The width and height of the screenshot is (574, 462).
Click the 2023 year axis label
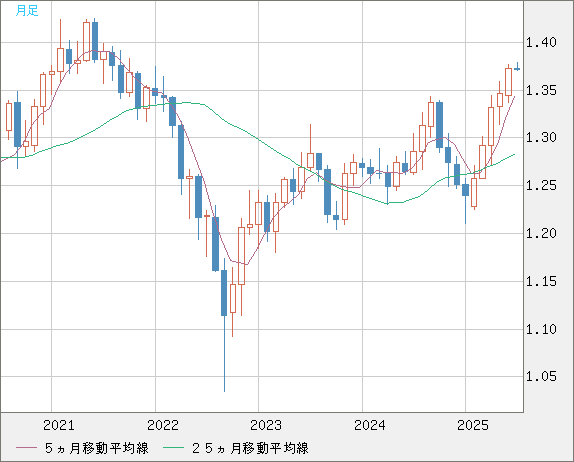tap(266, 425)
